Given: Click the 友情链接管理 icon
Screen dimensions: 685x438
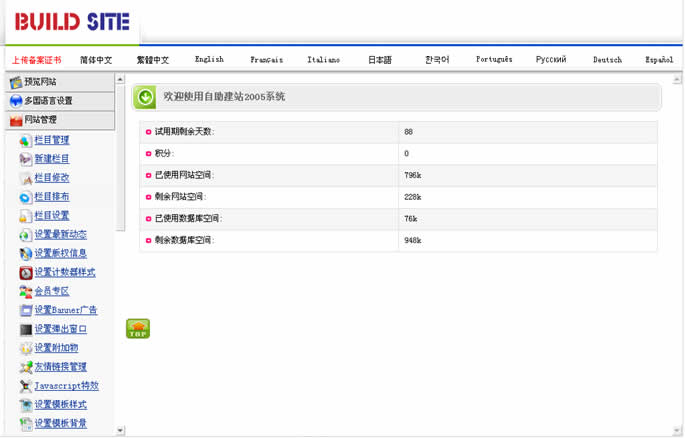Looking at the screenshot, I should click(25, 367).
